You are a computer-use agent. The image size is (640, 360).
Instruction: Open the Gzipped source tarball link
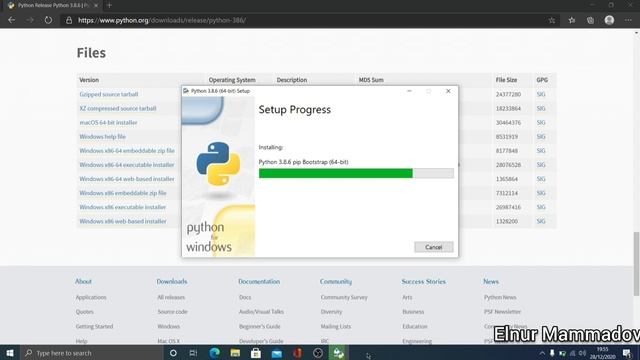109,94
